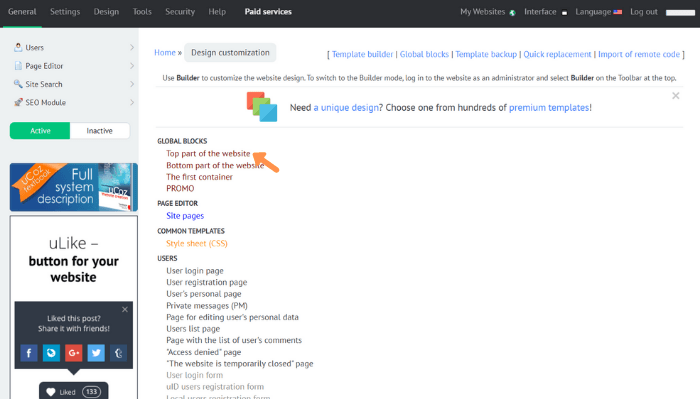This screenshot has height=399, width=700.
Task: Expand the Page Editor chevron
Action: [132, 66]
